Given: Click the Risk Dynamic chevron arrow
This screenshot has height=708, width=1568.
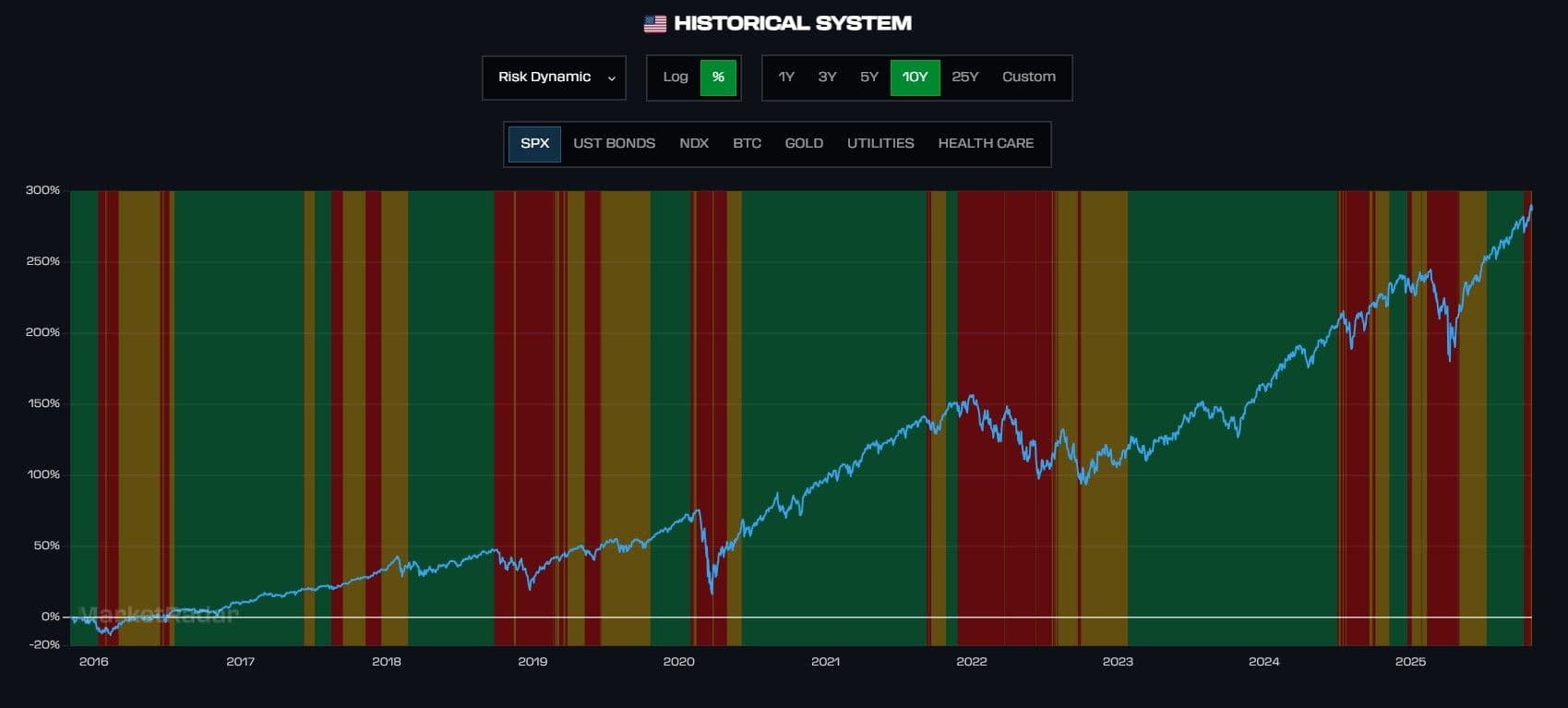Looking at the screenshot, I should point(611,78).
